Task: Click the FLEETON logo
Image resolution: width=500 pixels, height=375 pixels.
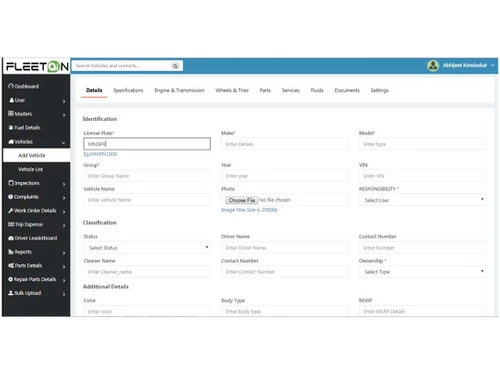Action: (37, 66)
